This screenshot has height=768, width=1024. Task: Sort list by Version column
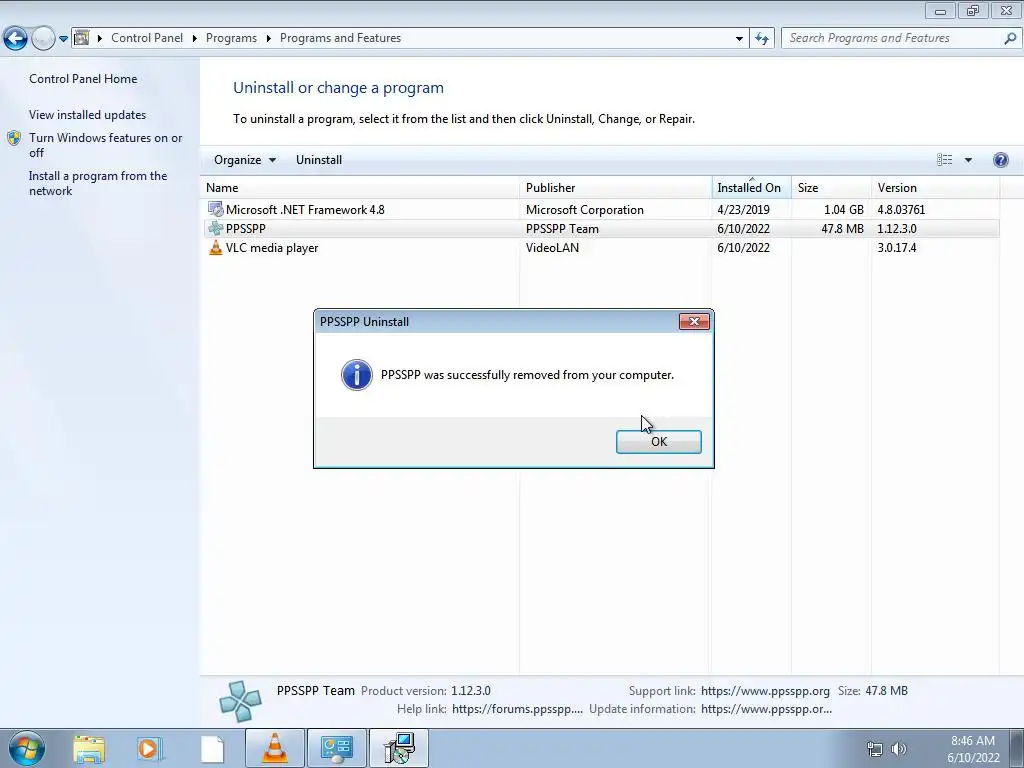[x=935, y=187]
